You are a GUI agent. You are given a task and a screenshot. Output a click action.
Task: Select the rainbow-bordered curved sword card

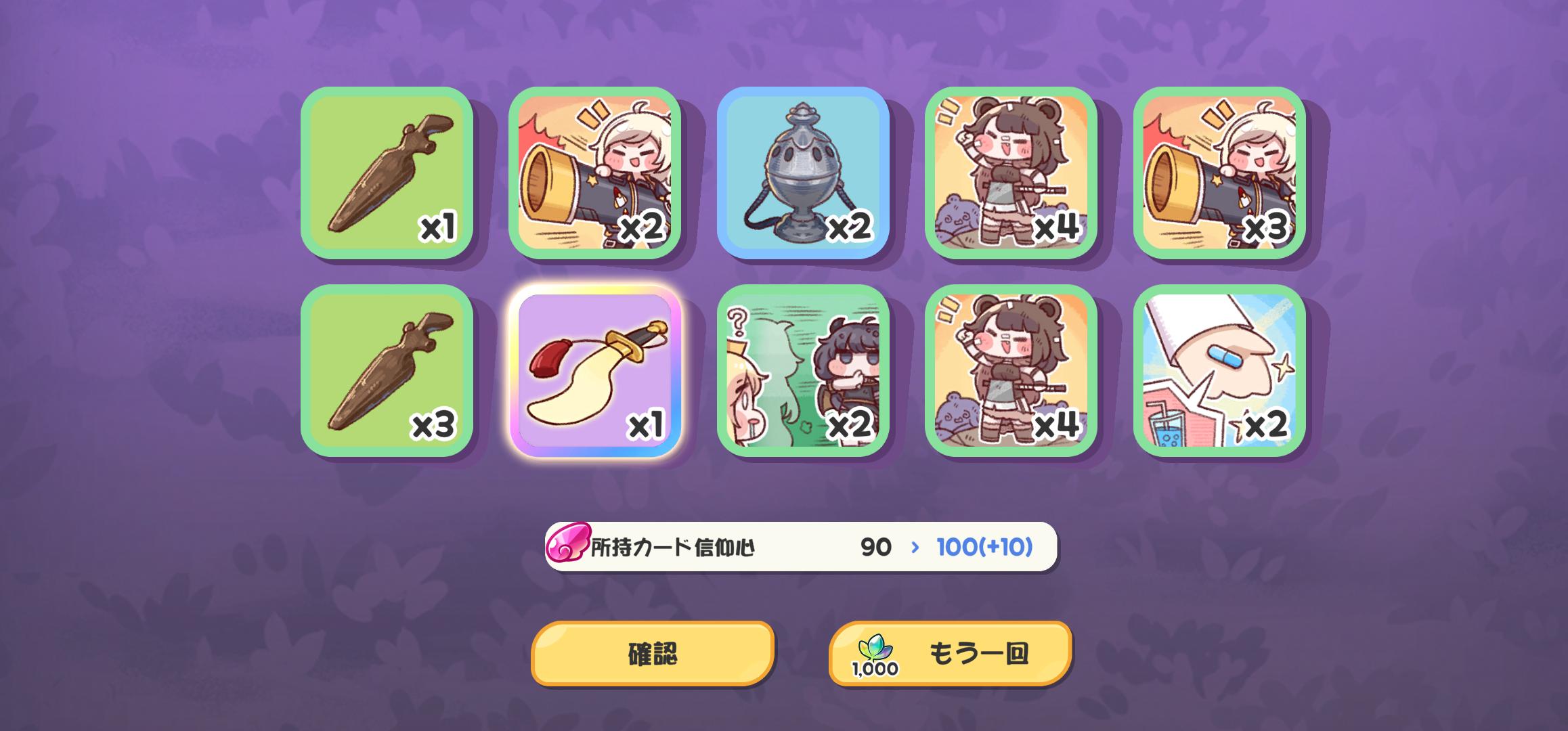(x=594, y=371)
